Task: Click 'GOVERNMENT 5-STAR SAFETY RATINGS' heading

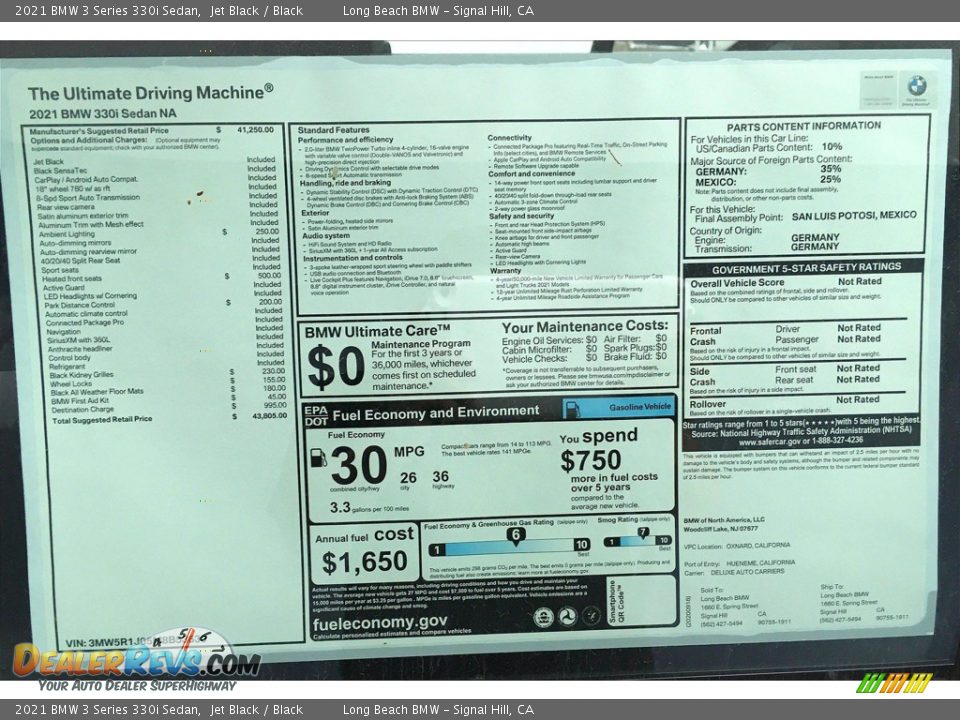Action: coord(806,268)
